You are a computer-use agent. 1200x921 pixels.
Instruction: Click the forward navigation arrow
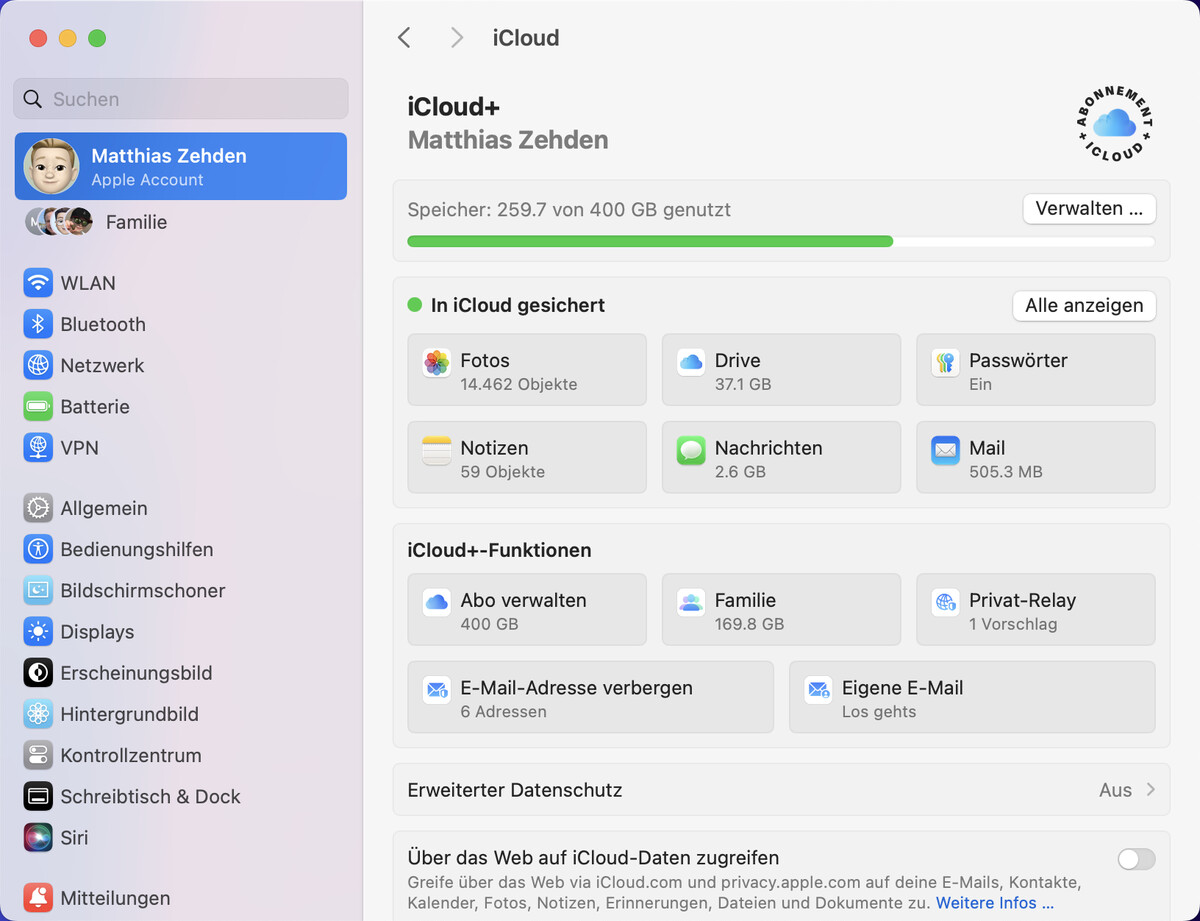click(456, 37)
